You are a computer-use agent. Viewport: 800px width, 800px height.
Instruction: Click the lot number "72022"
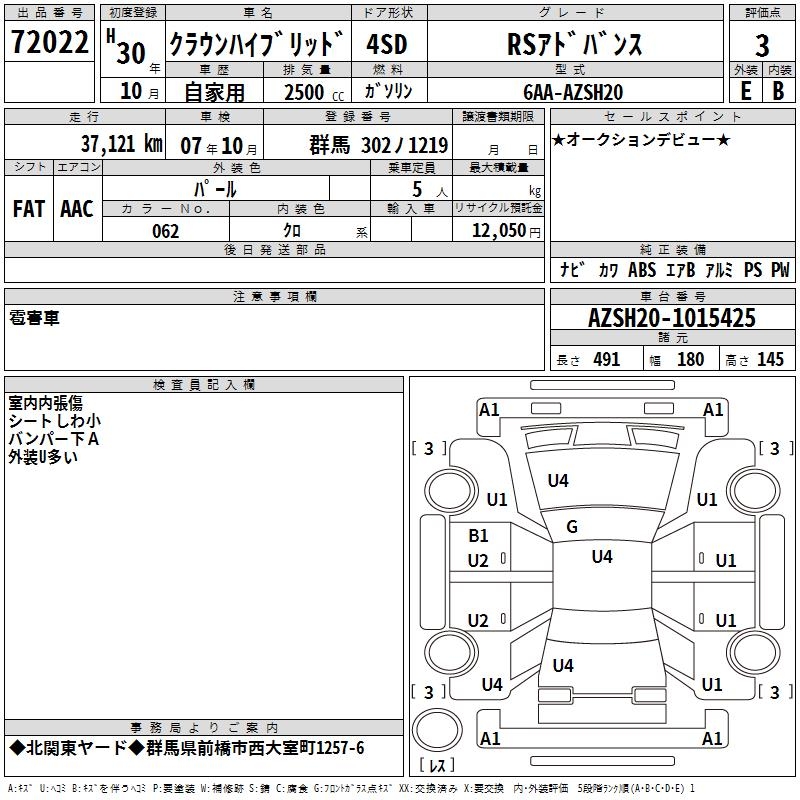tap(49, 42)
